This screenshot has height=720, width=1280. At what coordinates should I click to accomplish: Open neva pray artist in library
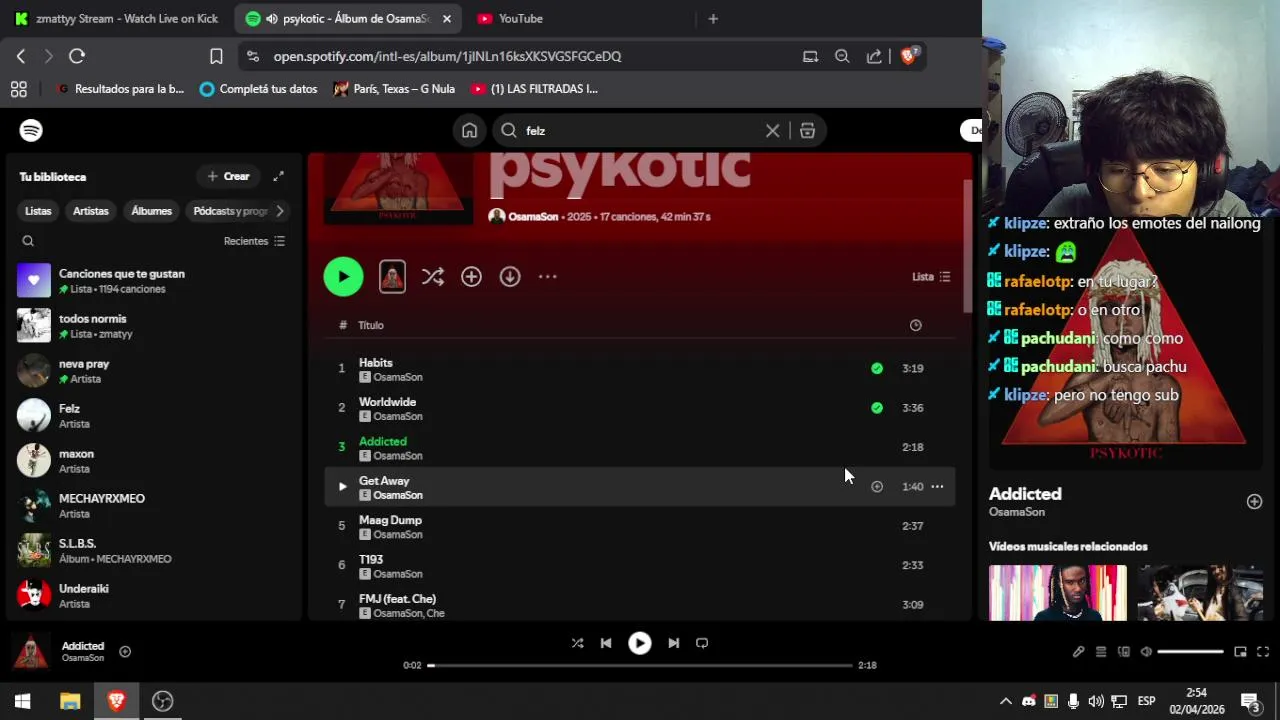(x=152, y=371)
